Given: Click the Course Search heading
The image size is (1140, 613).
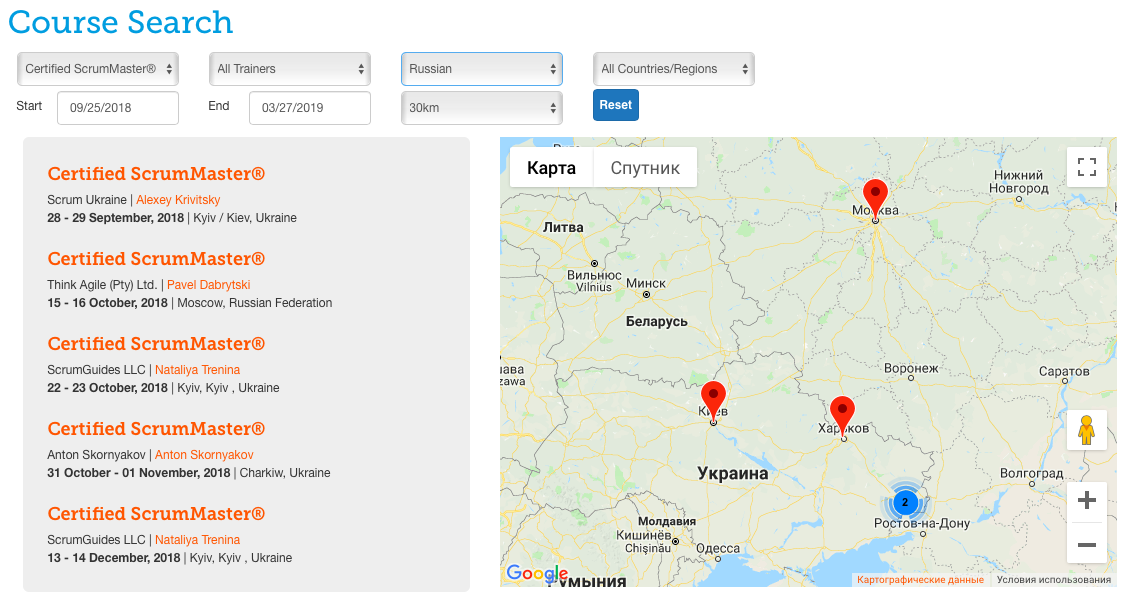Looking at the screenshot, I should 121,22.
